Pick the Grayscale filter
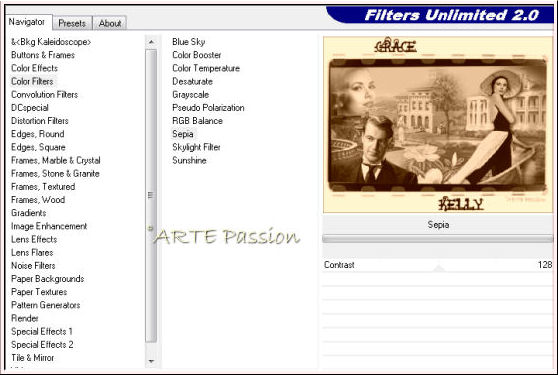 [x=190, y=95]
